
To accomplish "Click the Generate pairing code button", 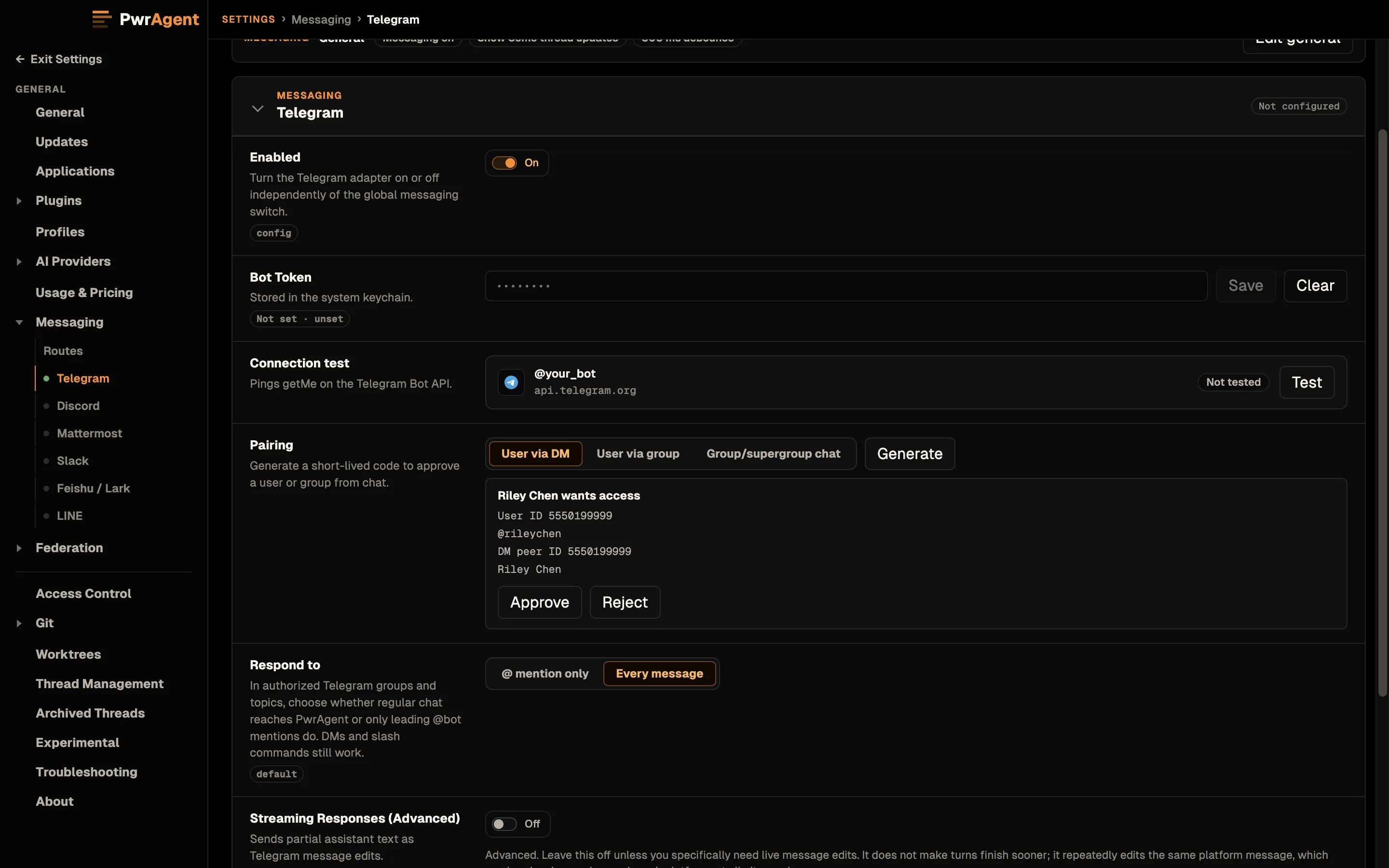I will [910, 453].
